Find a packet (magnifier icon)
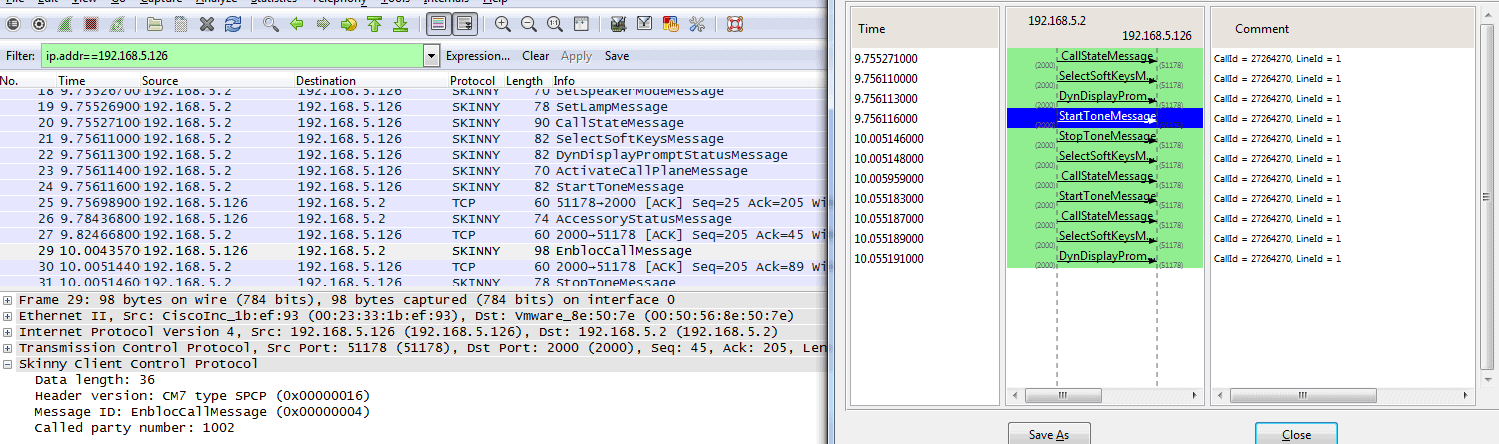The width and height of the screenshot is (1499, 444). (271, 23)
